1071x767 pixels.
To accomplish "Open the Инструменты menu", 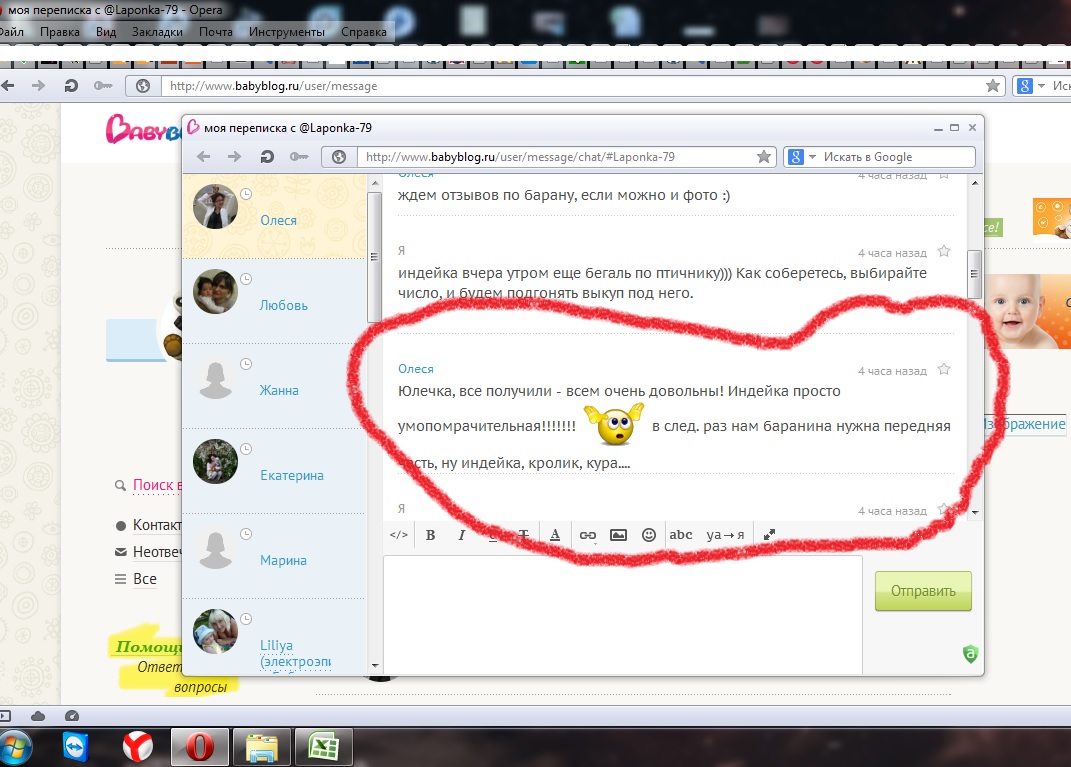I will [x=287, y=32].
